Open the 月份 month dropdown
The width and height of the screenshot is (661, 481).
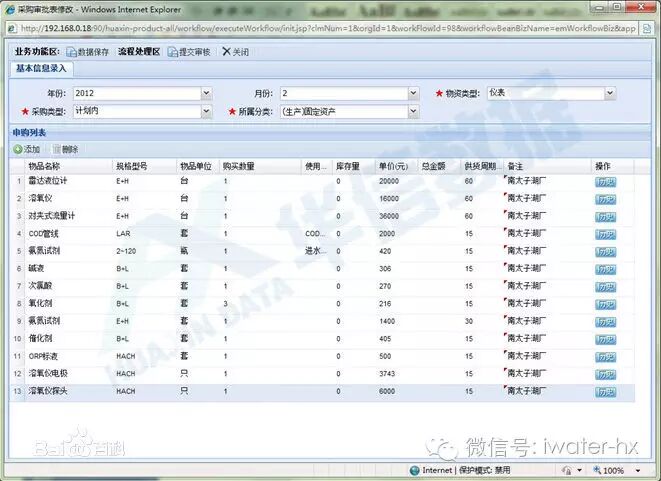tap(414, 93)
